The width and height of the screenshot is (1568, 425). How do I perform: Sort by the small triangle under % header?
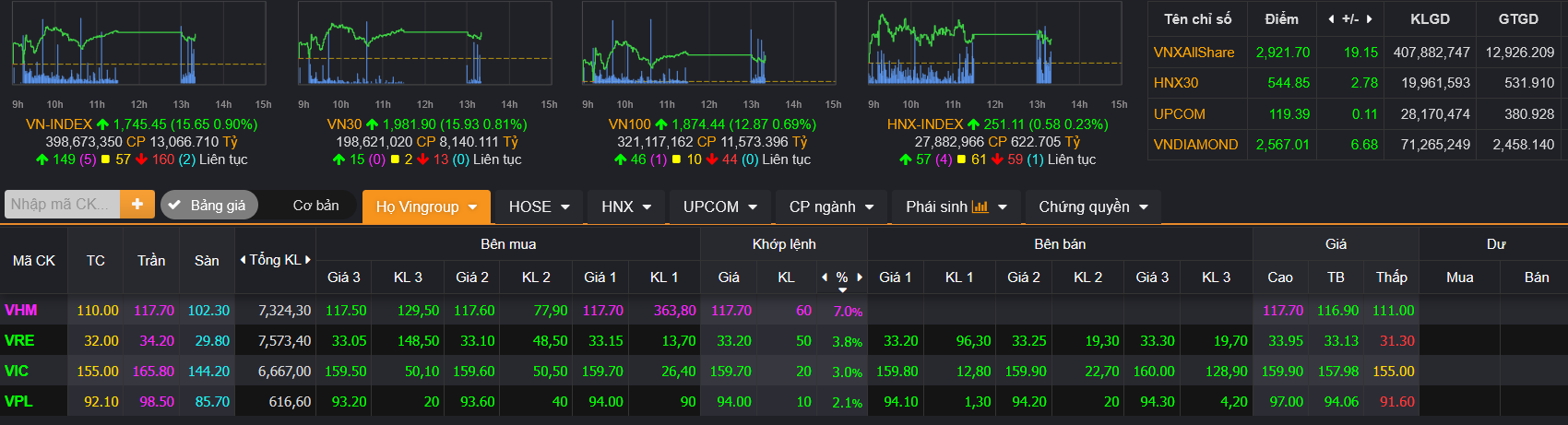click(842, 290)
